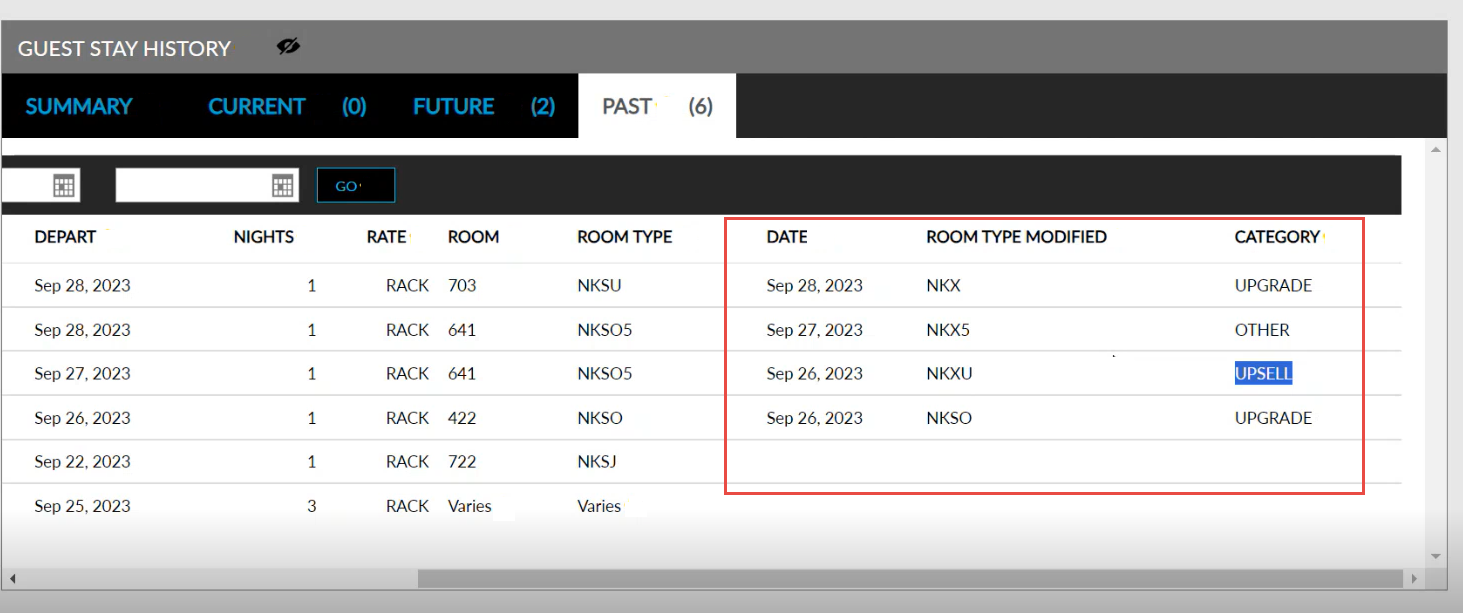The width and height of the screenshot is (1463, 613).
Task: Open the calendar picker in second date field
Action: point(283,185)
